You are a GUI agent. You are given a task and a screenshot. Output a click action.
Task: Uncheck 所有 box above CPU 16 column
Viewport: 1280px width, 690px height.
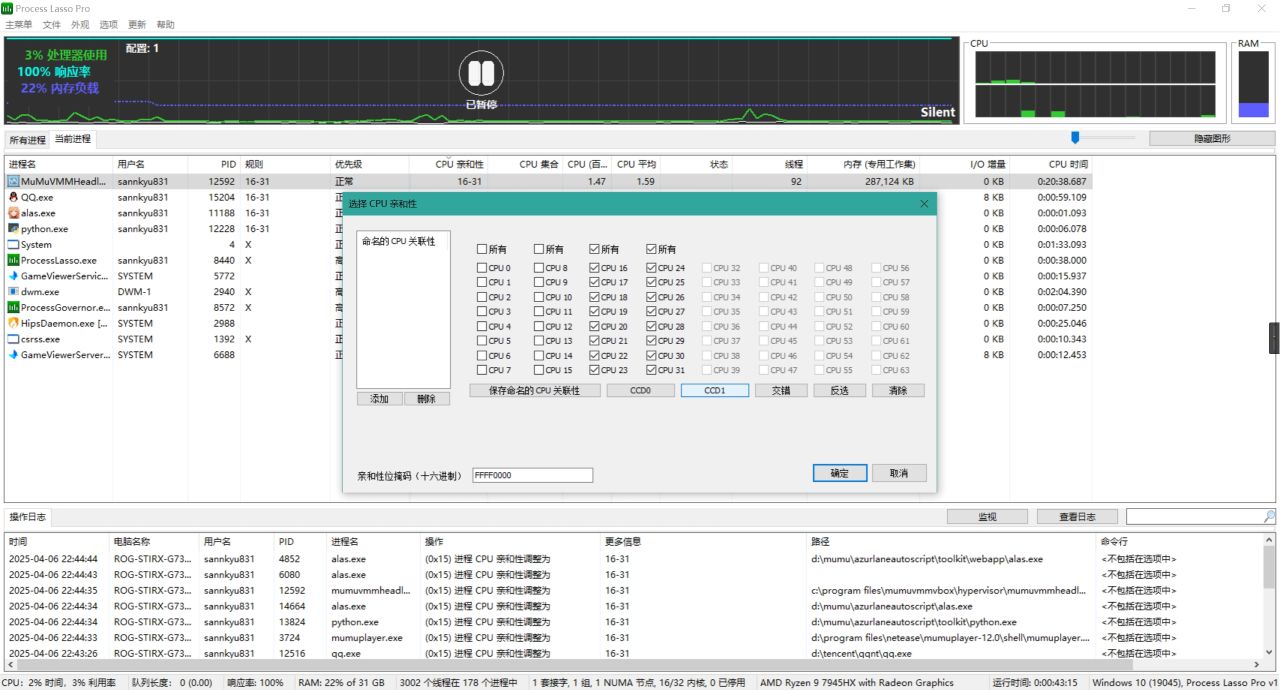coord(595,249)
